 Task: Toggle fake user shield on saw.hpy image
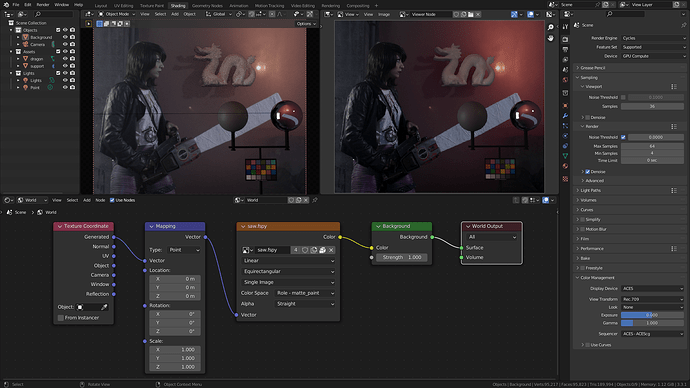(x=305, y=250)
